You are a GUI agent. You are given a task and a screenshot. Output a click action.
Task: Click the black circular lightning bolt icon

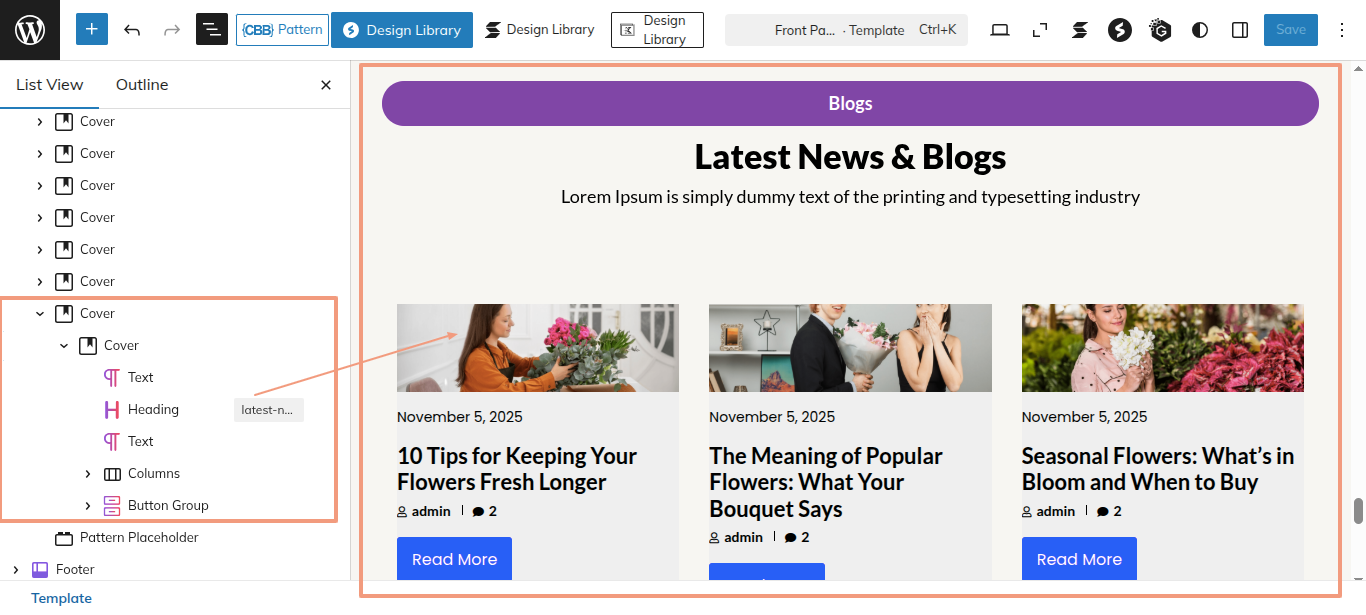(1120, 30)
